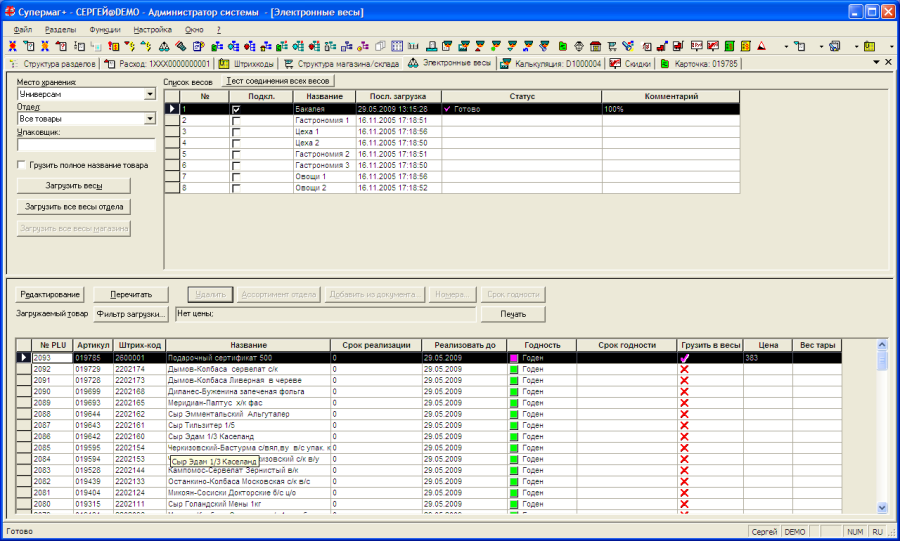
Task: Click the red triangle toolbar icon
Action: (762, 46)
